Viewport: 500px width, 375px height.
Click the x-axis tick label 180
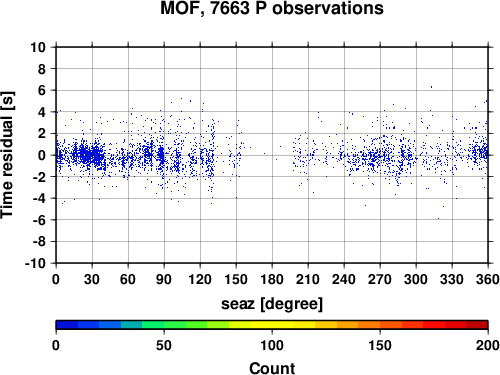click(x=272, y=279)
